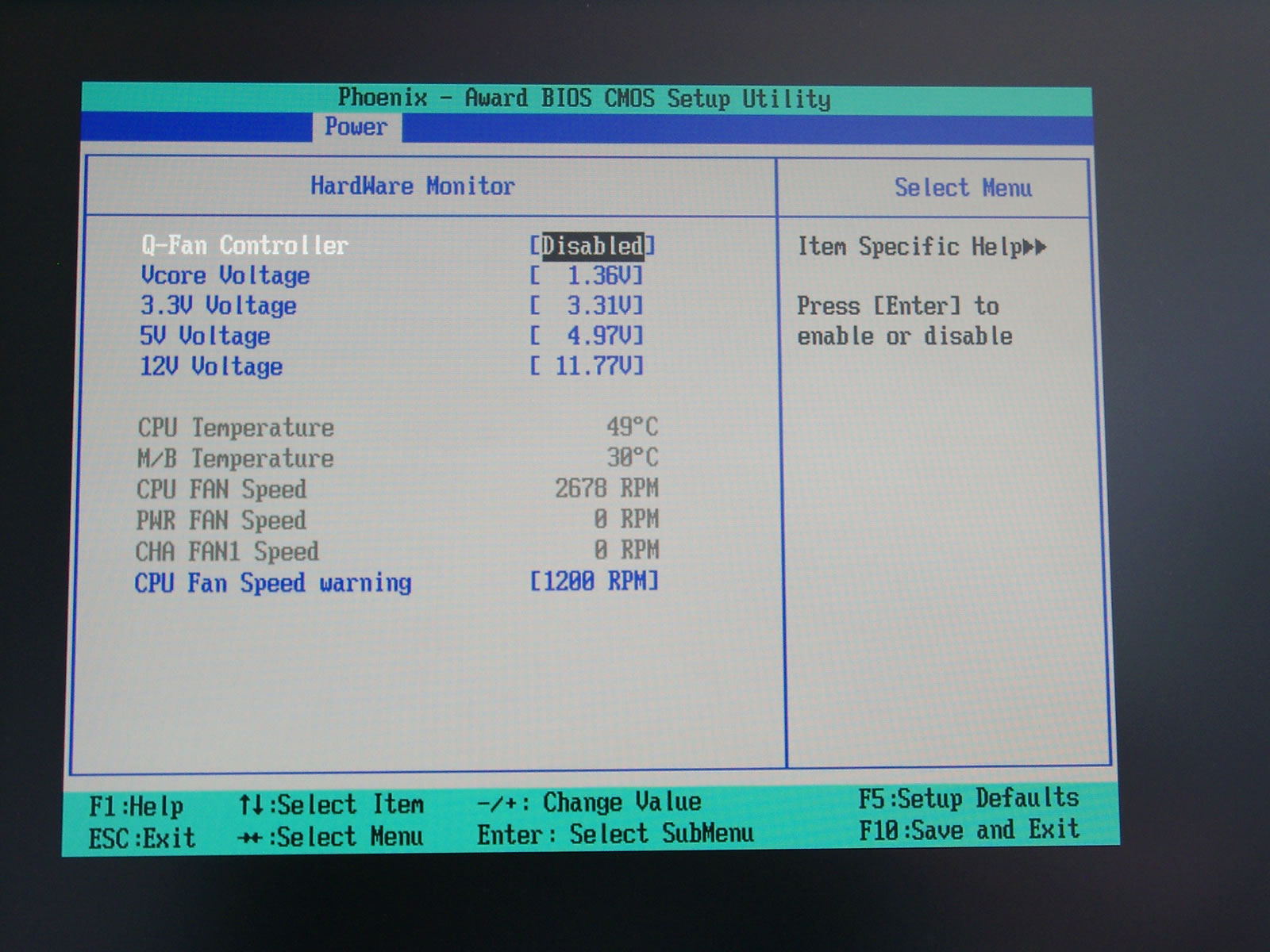Click the CHA FAN1 0 RPM reading
This screenshot has width=1270, height=952.
(x=626, y=550)
